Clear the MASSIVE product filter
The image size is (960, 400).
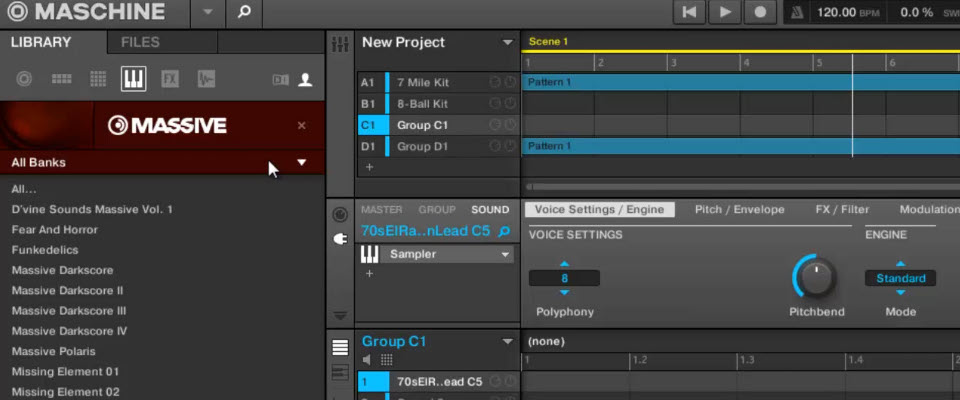[x=301, y=126]
